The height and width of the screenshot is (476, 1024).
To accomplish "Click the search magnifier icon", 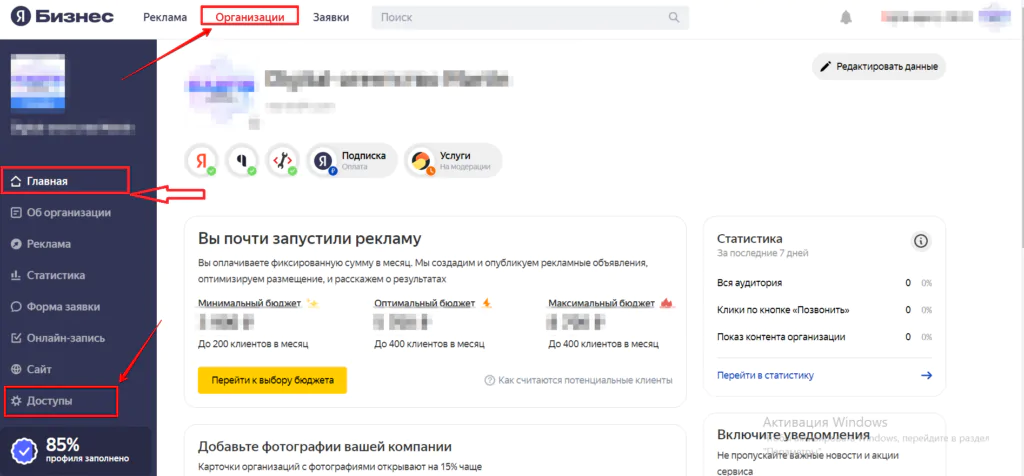I will (x=675, y=18).
